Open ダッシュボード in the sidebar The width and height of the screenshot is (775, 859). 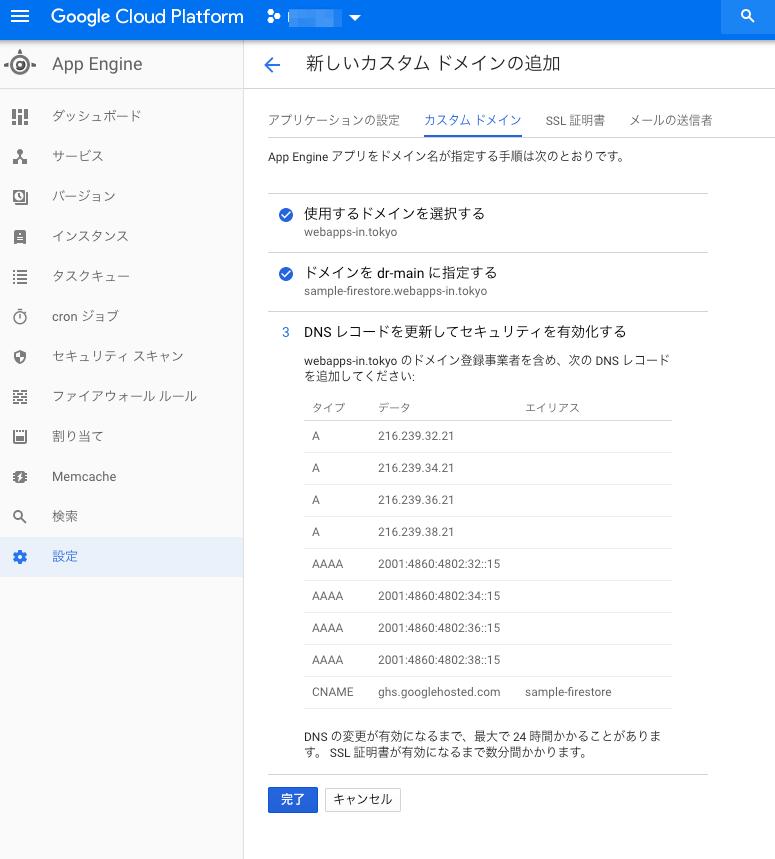(x=122, y=116)
